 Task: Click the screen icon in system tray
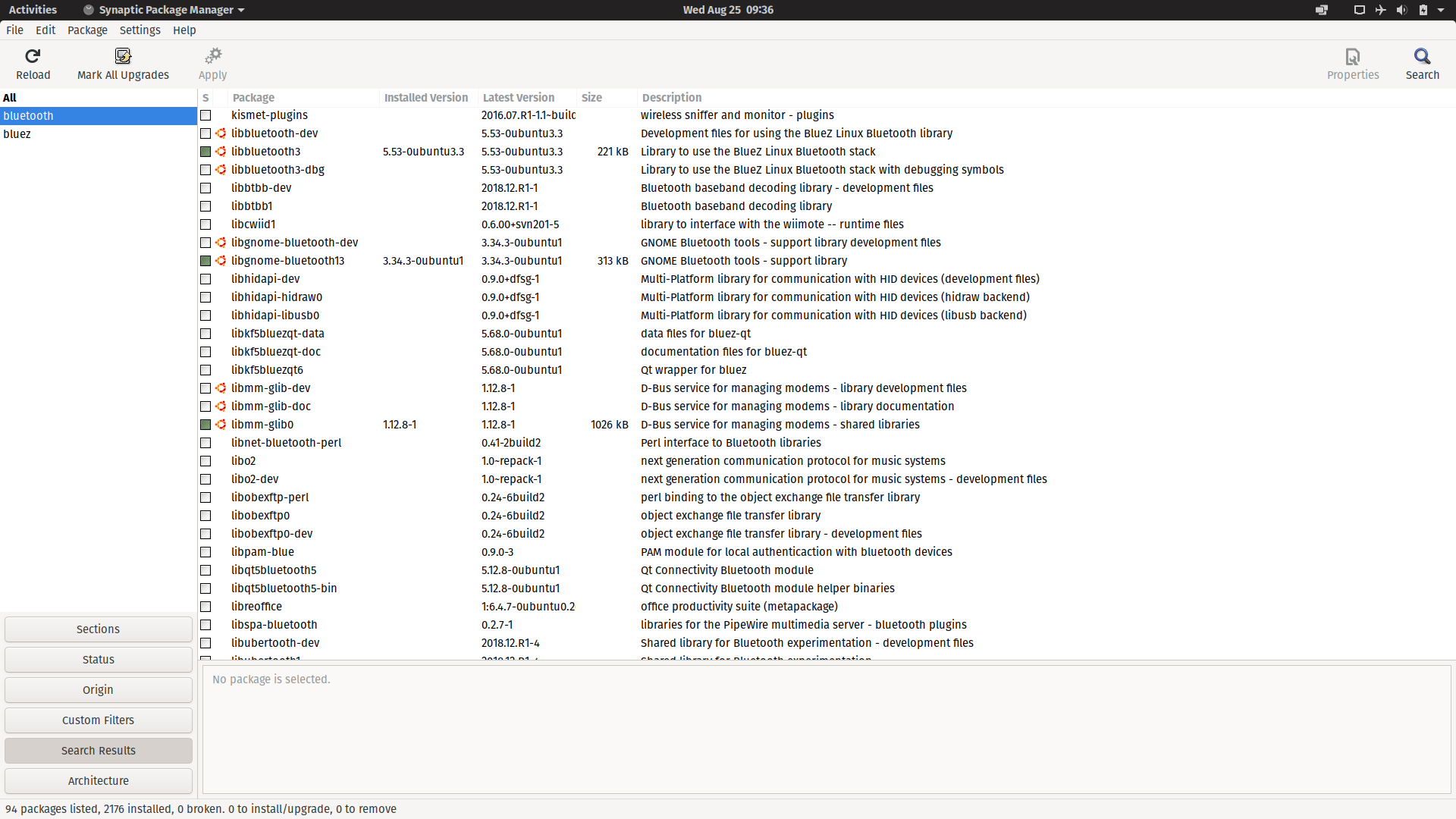tap(1359, 10)
